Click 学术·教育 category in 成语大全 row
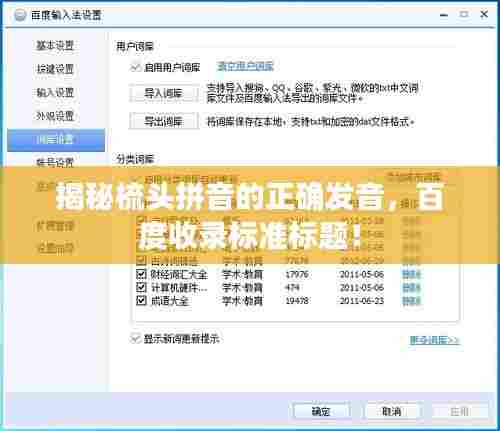This screenshot has width=500, height=431. tap(242, 301)
